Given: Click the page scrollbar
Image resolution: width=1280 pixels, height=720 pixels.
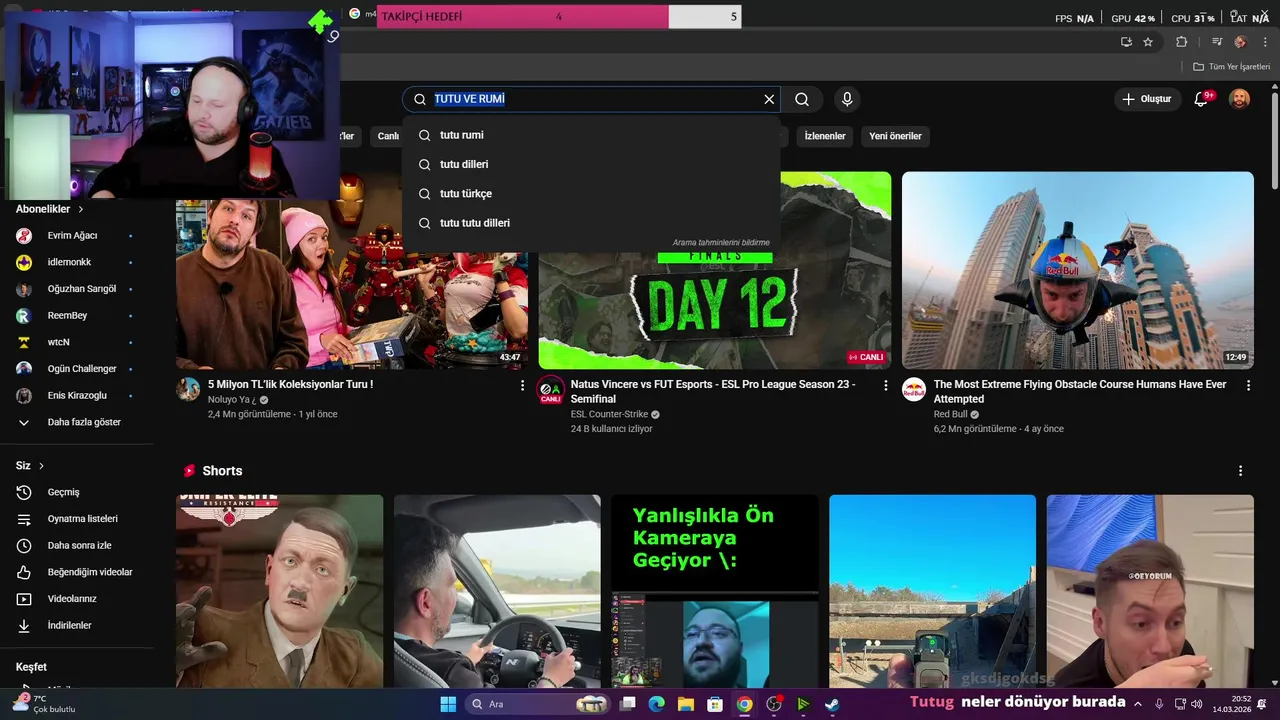Looking at the screenshot, I should (1274, 140).
